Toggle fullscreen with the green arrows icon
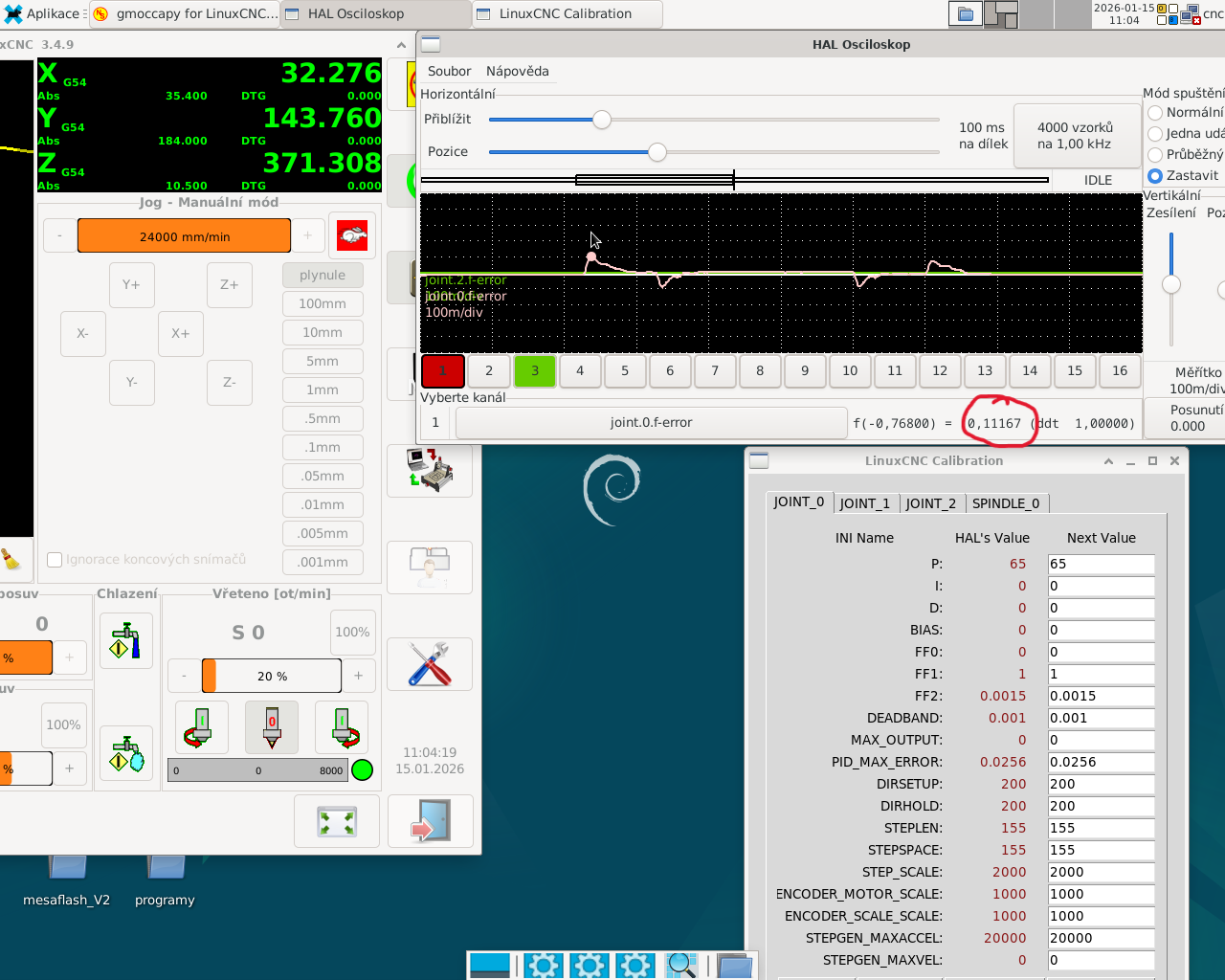 pyautogui.click(x=337, y=821)
